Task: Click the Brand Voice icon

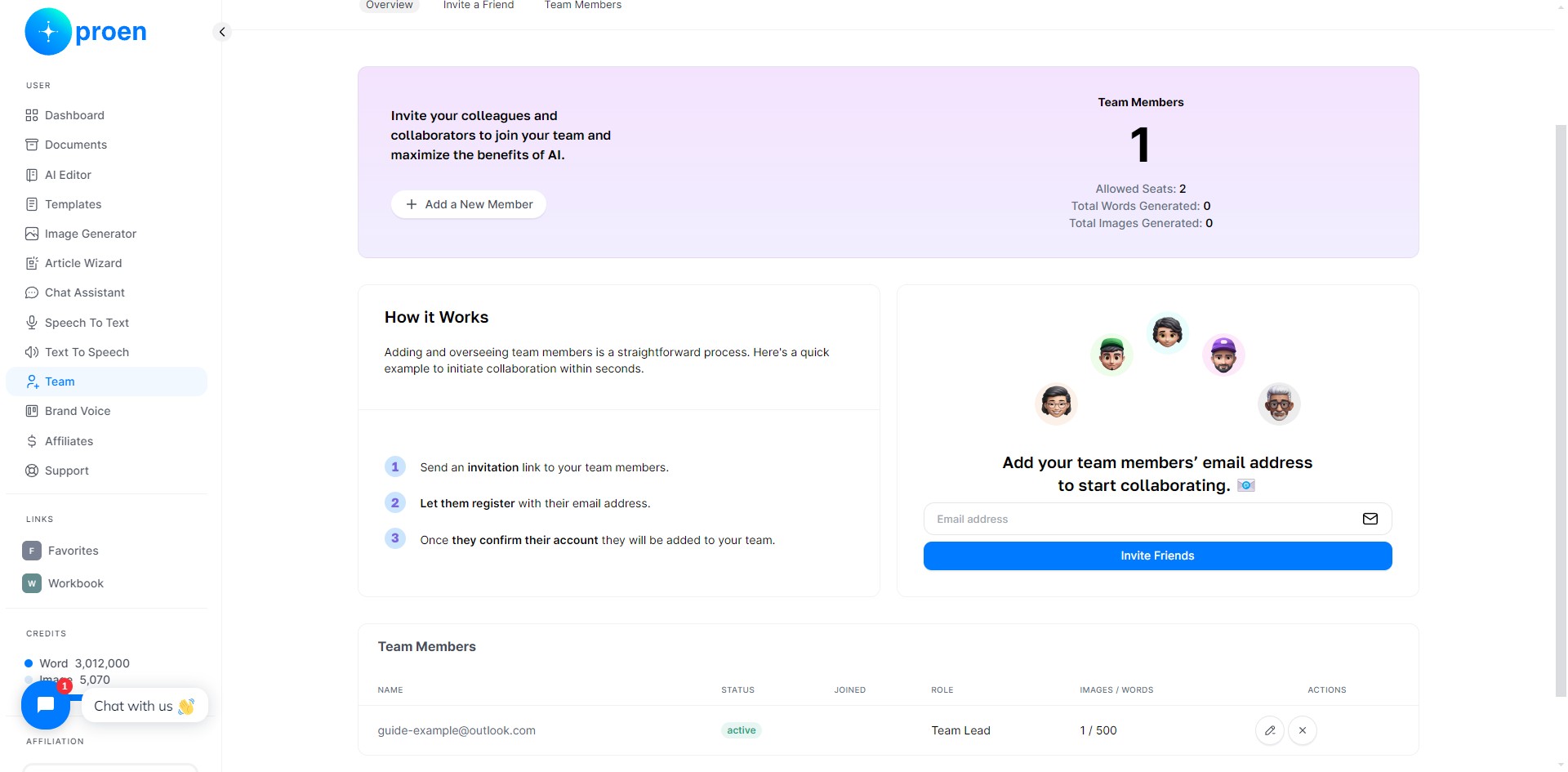Action: [x=32, y=411]
